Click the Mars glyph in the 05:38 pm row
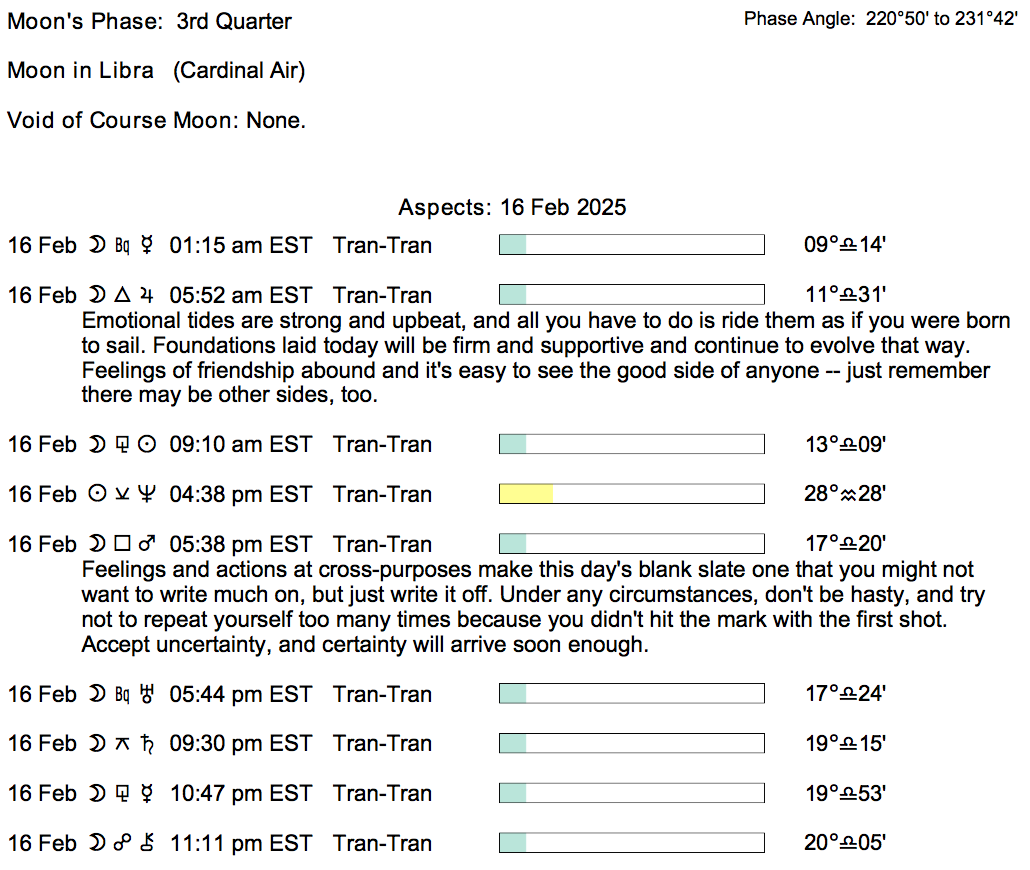The image size is (1030, 870). pyautogui.click(x=147, y=544)
